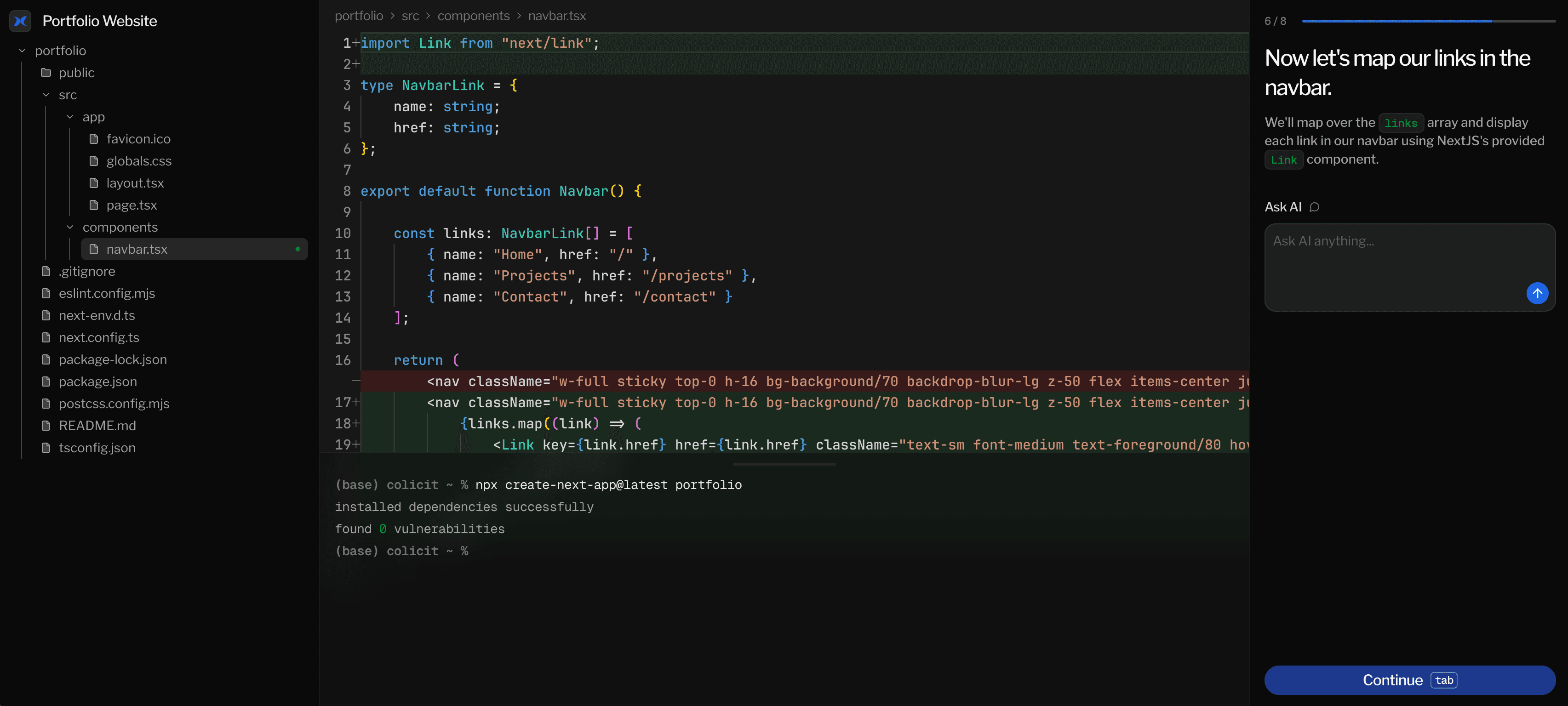Image resolution: width=1568 pixels, height=706 pixels.
Task: Click the Ask AI chat bubble icon
Action: coord(1314,208)
